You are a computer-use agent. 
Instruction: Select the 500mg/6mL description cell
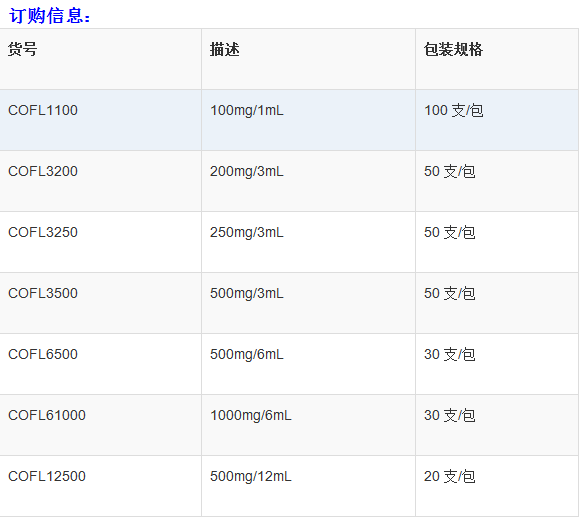click(x=308, y=364)
